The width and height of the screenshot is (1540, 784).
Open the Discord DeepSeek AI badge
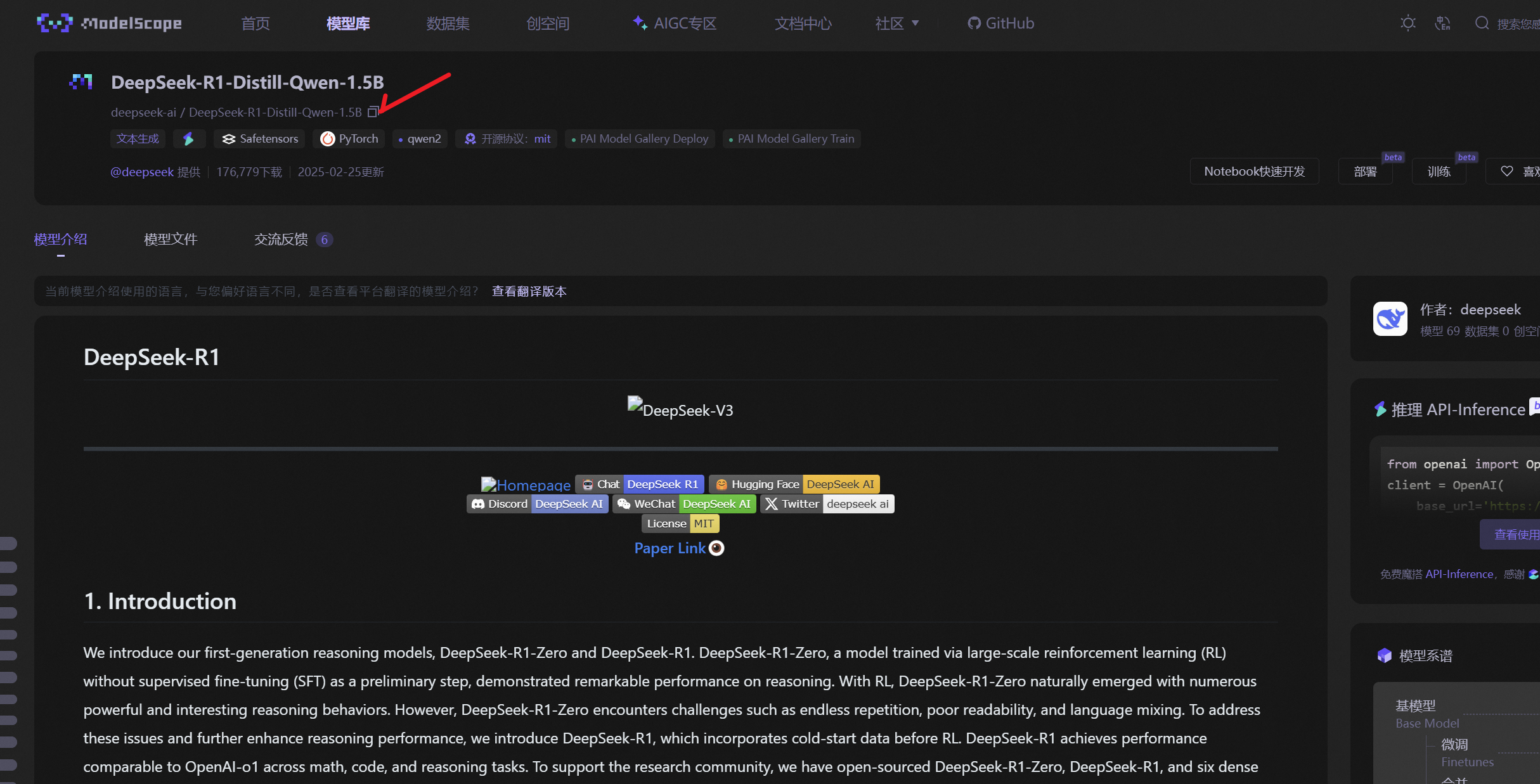(x=538, y=504)
